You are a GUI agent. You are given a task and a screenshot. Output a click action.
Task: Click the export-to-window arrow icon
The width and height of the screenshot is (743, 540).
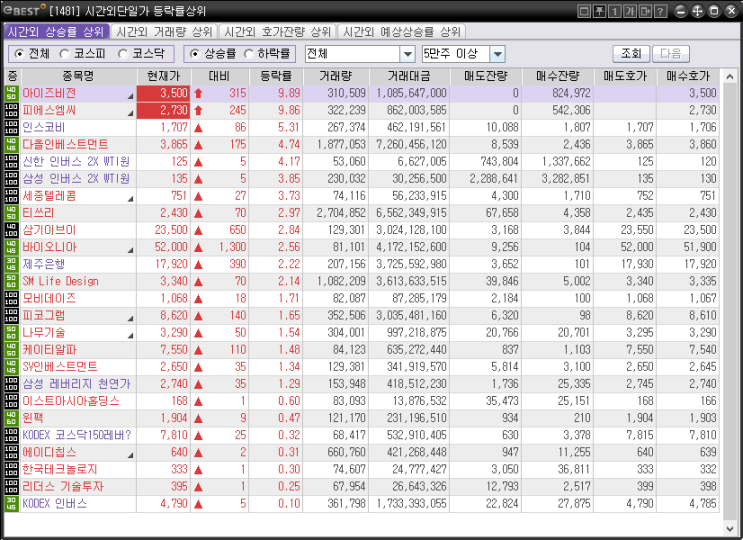[x=645, y=11]
